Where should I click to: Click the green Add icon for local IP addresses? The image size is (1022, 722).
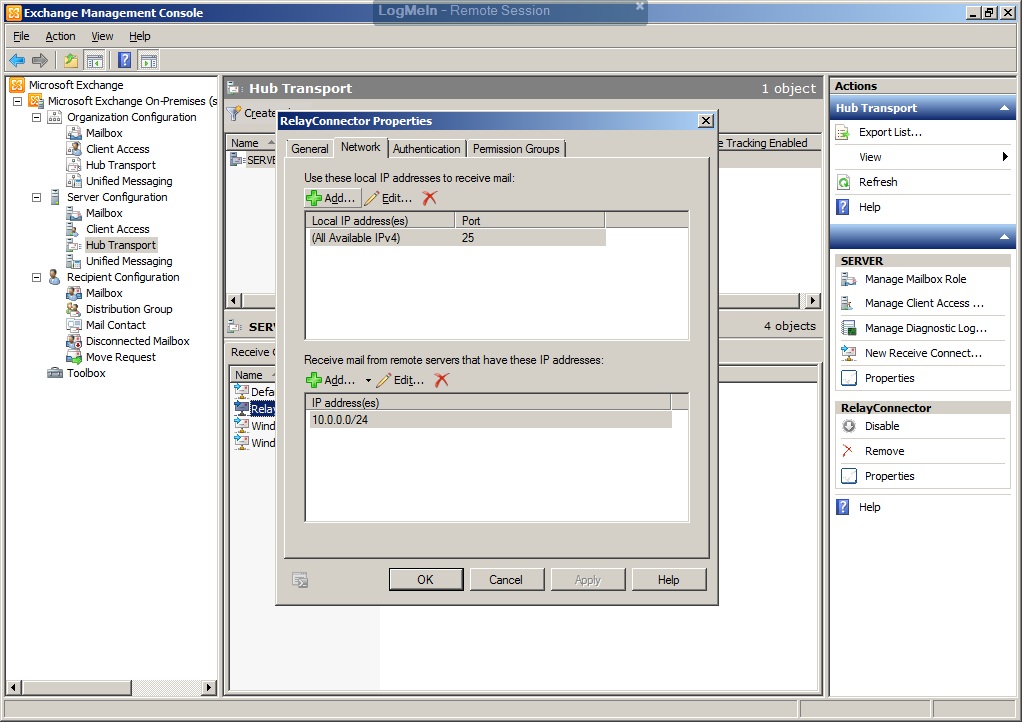click(314, 198)
